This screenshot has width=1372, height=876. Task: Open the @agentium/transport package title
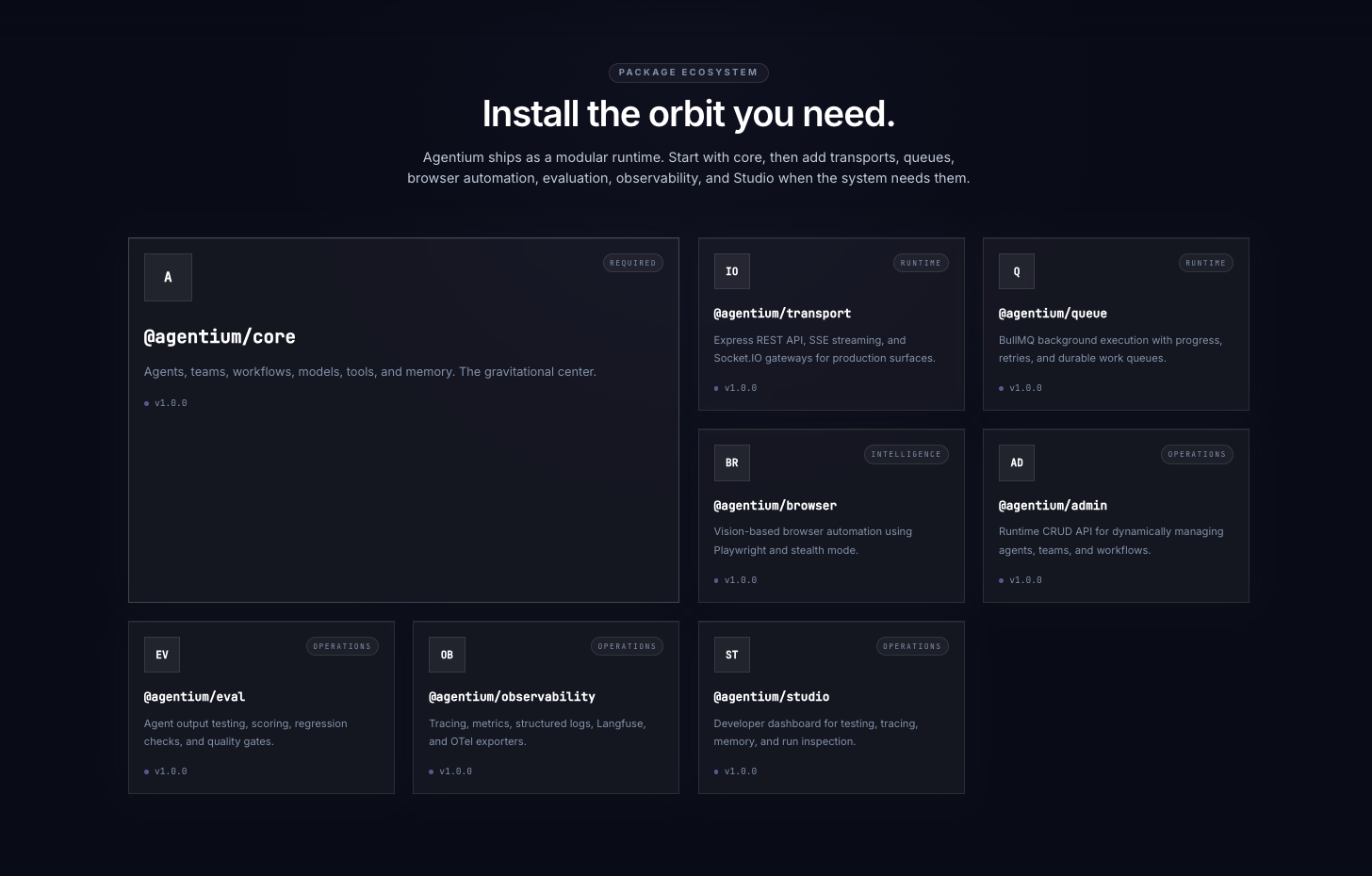pos(782,314)
